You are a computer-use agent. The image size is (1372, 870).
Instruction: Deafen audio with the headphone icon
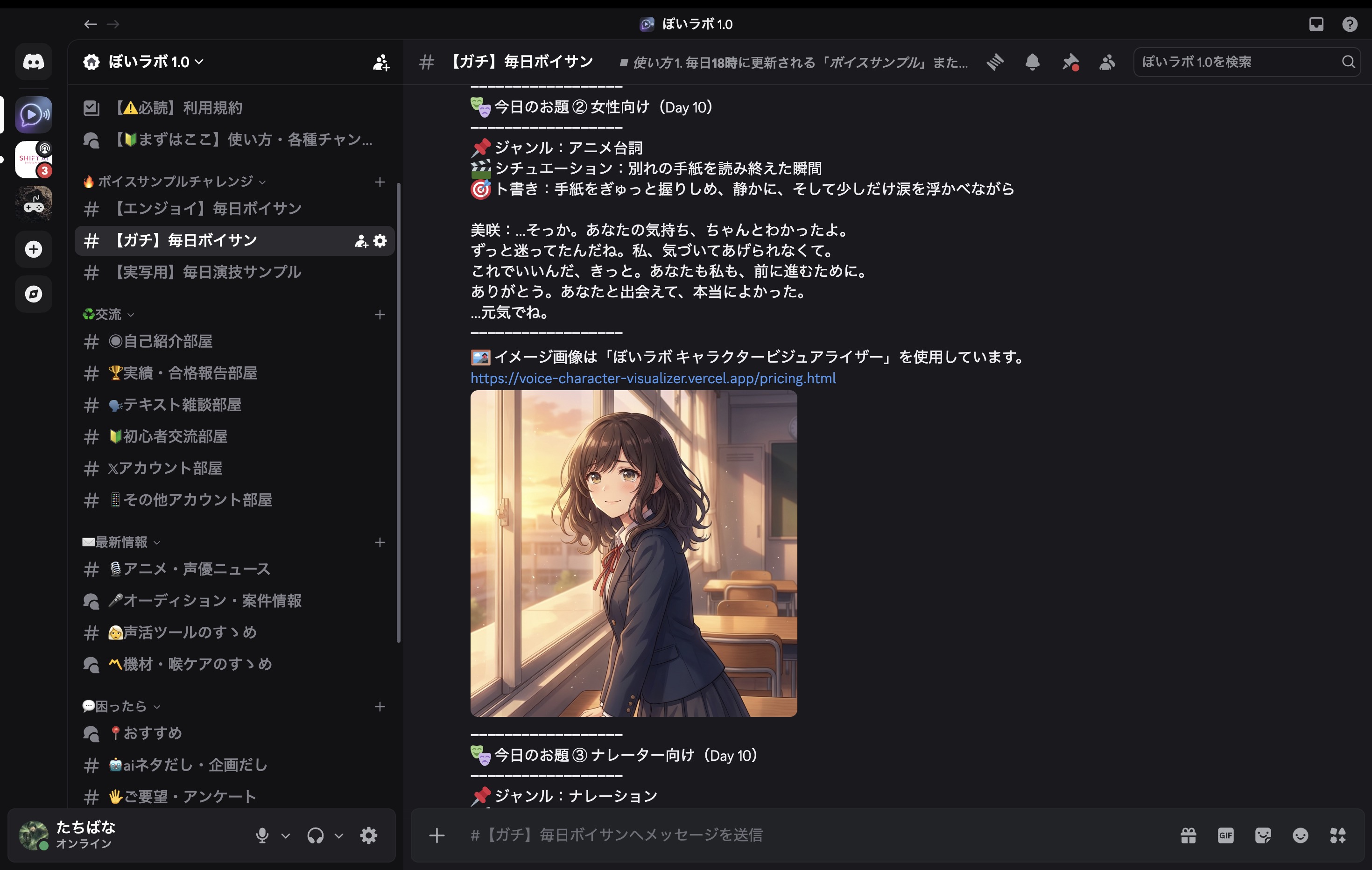(x=315, y=835)
